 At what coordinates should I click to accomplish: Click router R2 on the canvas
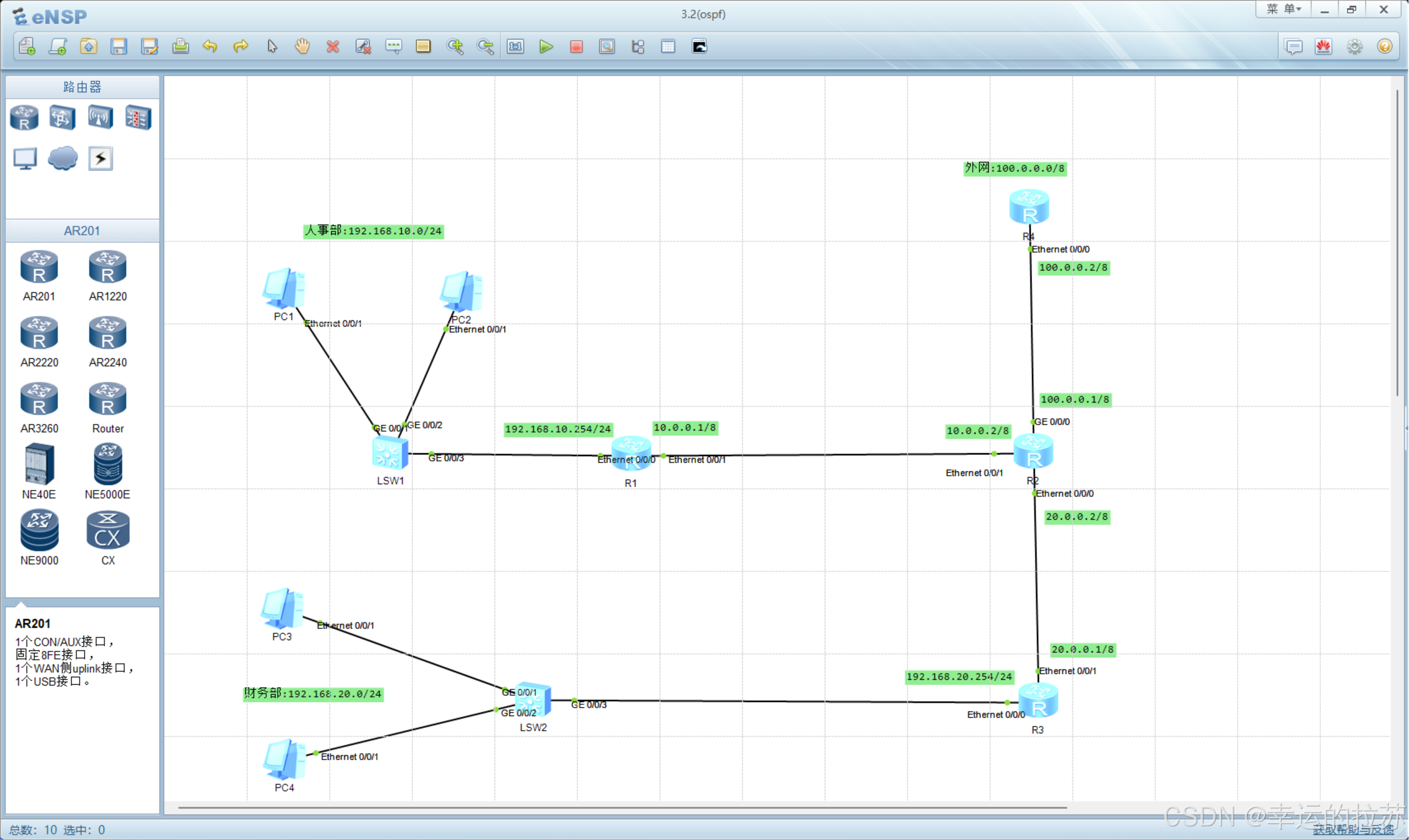pyautogui.click(x=1033, y=452)
